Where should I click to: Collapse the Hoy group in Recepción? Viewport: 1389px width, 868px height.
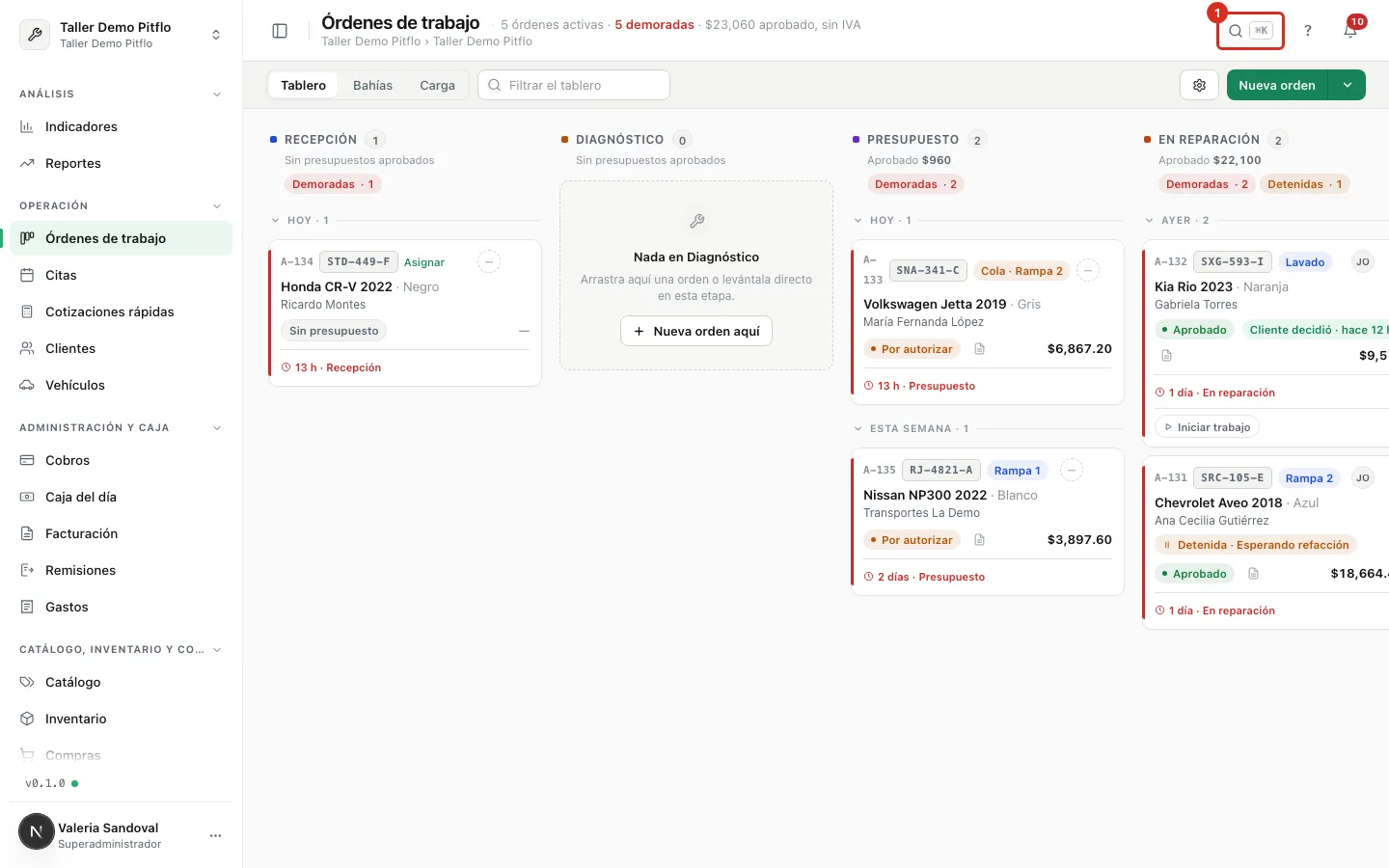pyautogui.click(x=276, y=221)
